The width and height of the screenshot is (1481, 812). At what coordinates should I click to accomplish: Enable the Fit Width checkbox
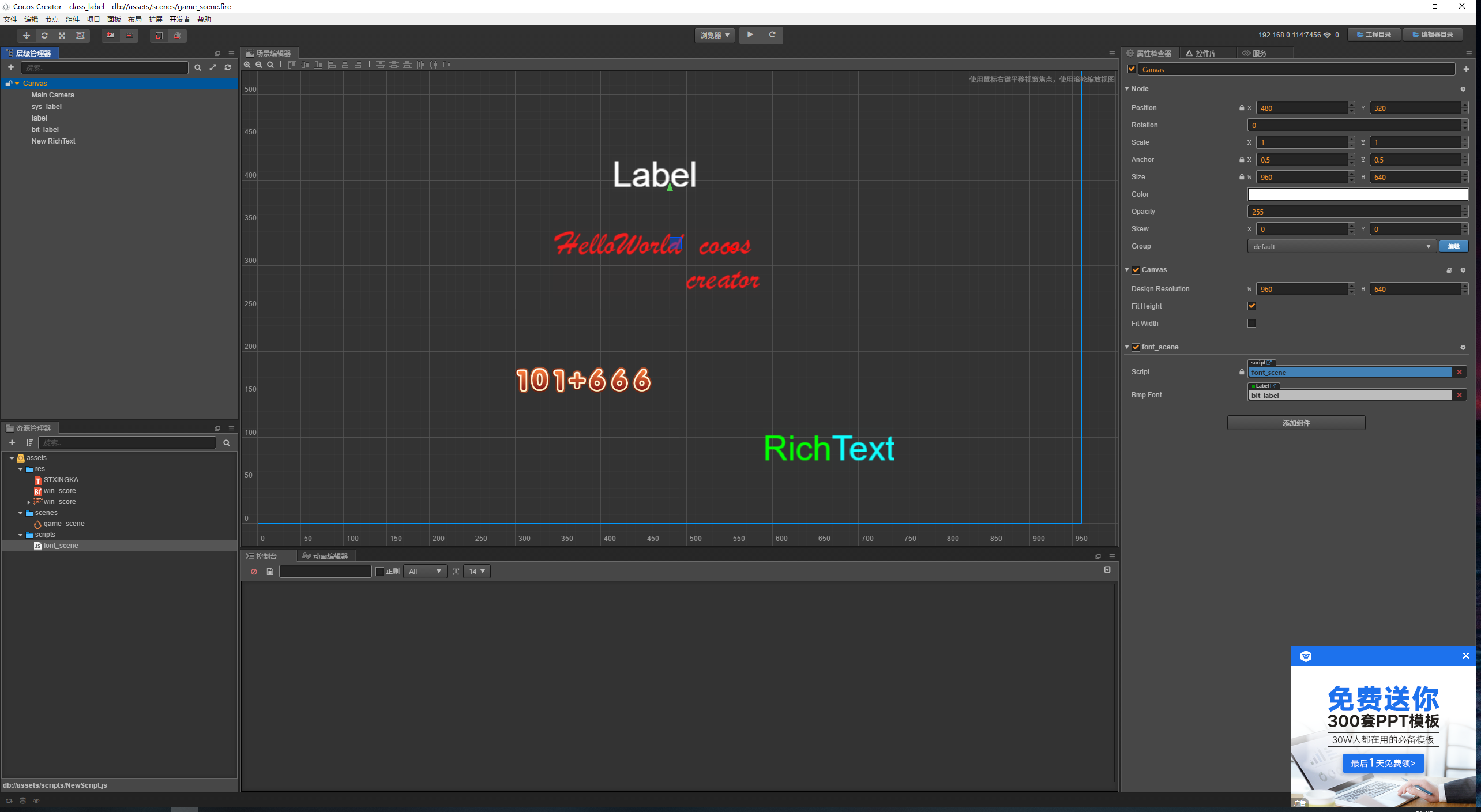(x=1251, y=324)
